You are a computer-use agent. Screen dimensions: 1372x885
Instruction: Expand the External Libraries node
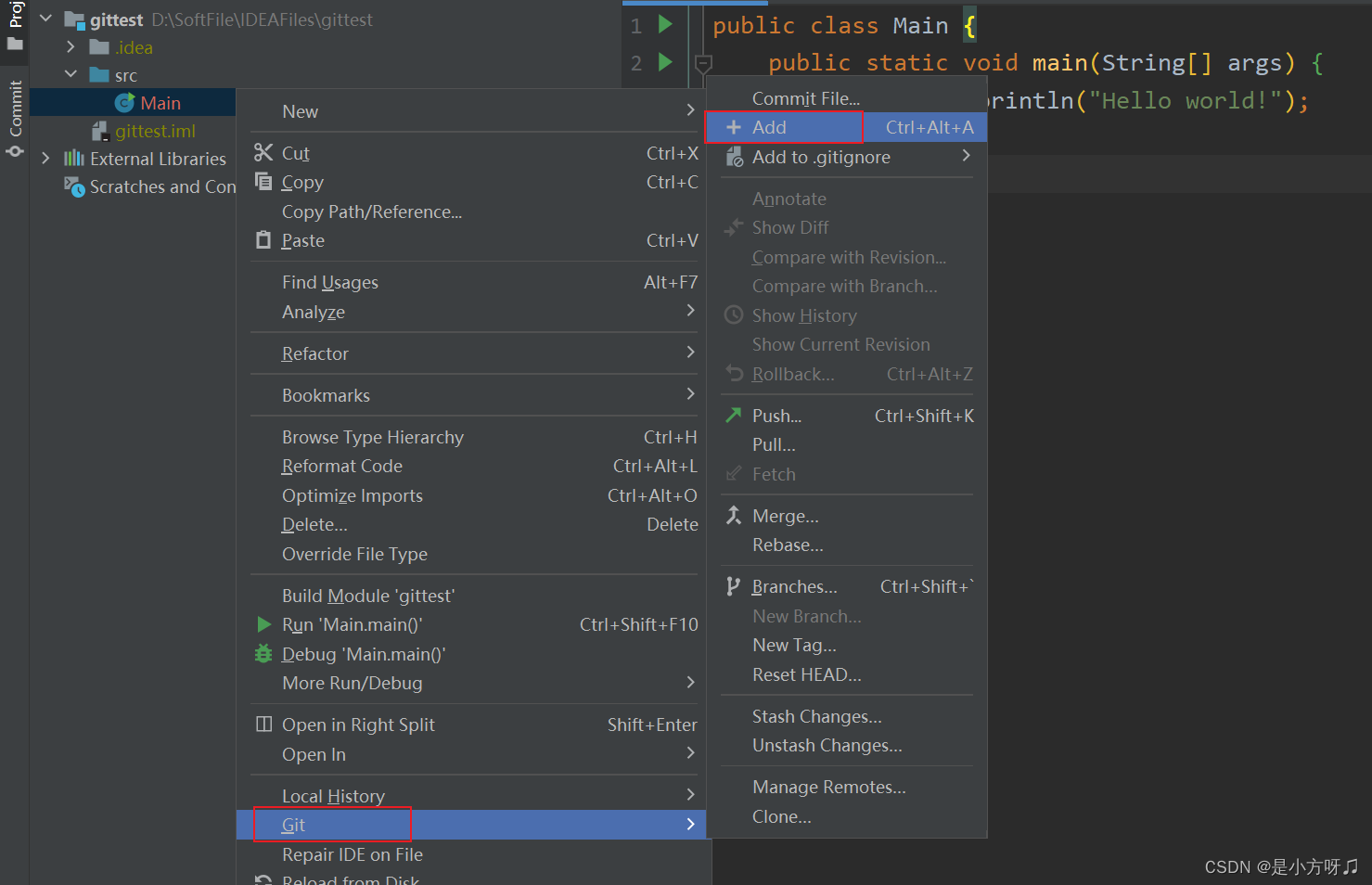coord(45,159)
